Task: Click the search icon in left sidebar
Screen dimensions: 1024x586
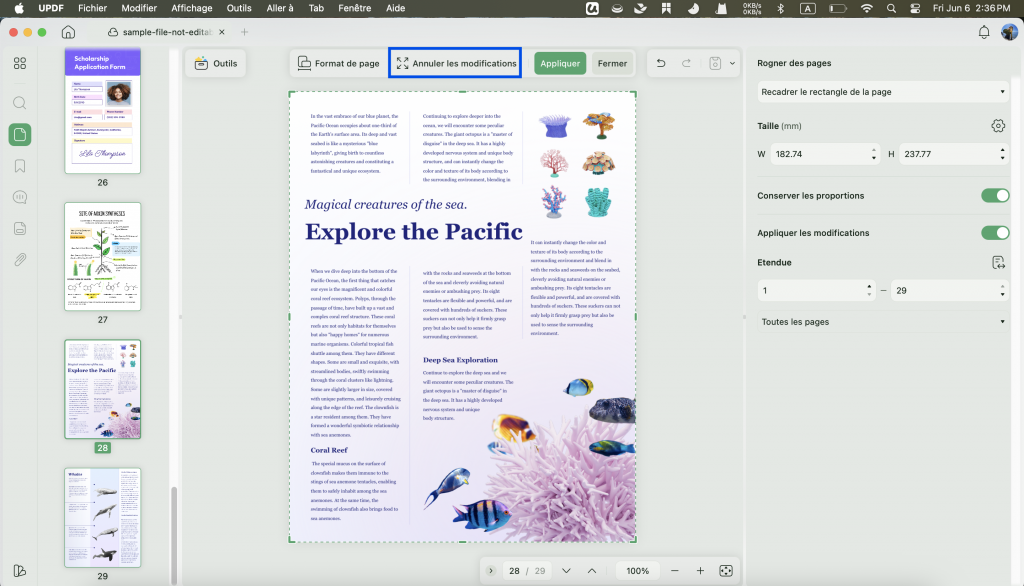Action: pyautogui.click(x=20, y=103)
